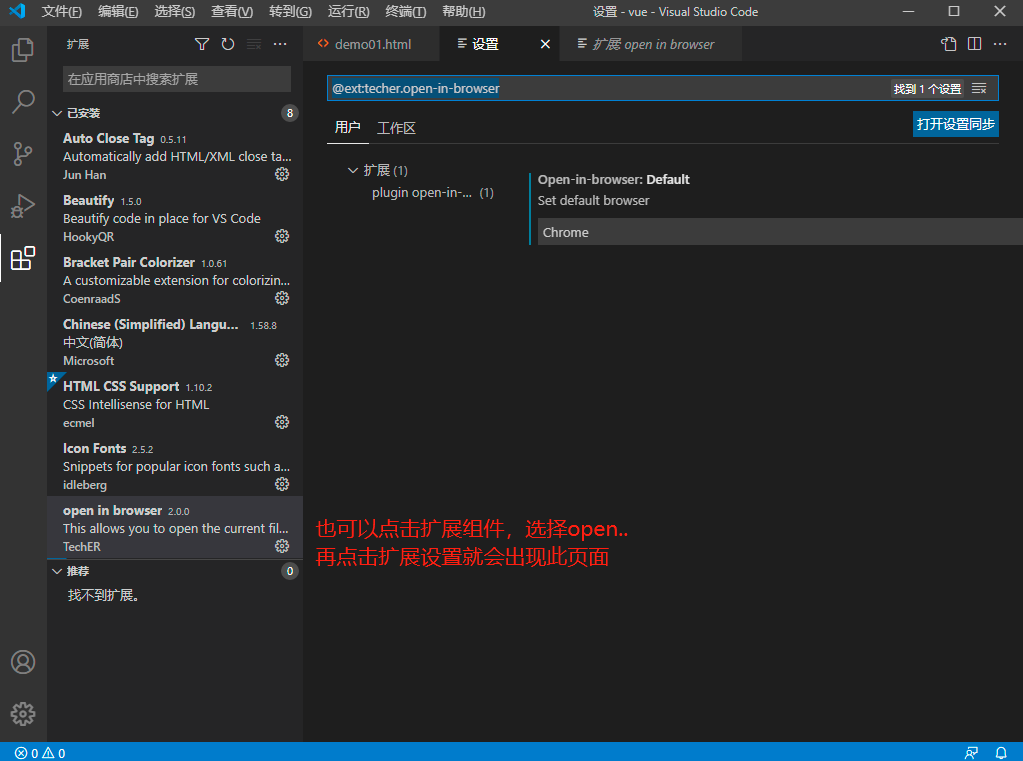Screen dimensions: 1023x761
Task: Open the Accounts icon in activity bar
Action: click(x=23, y=662)
